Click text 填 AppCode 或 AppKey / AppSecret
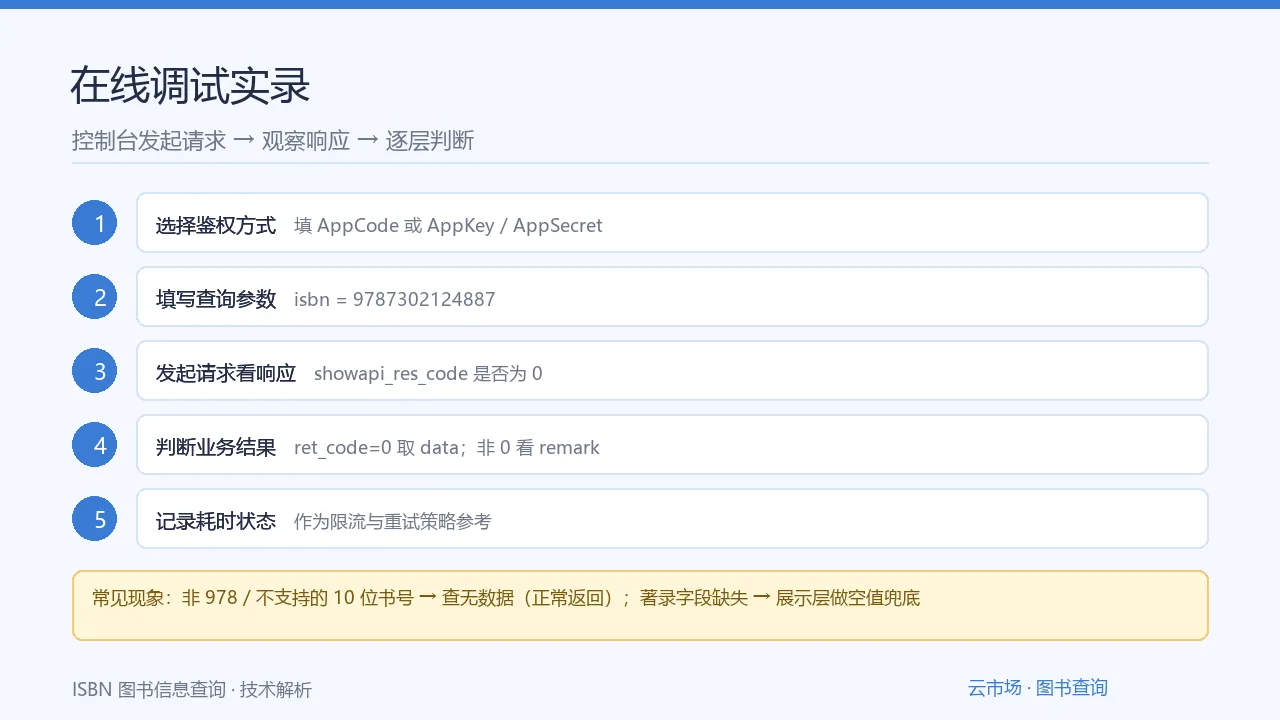The height and width of the screenshot is (720, 1280). [448, 225]
